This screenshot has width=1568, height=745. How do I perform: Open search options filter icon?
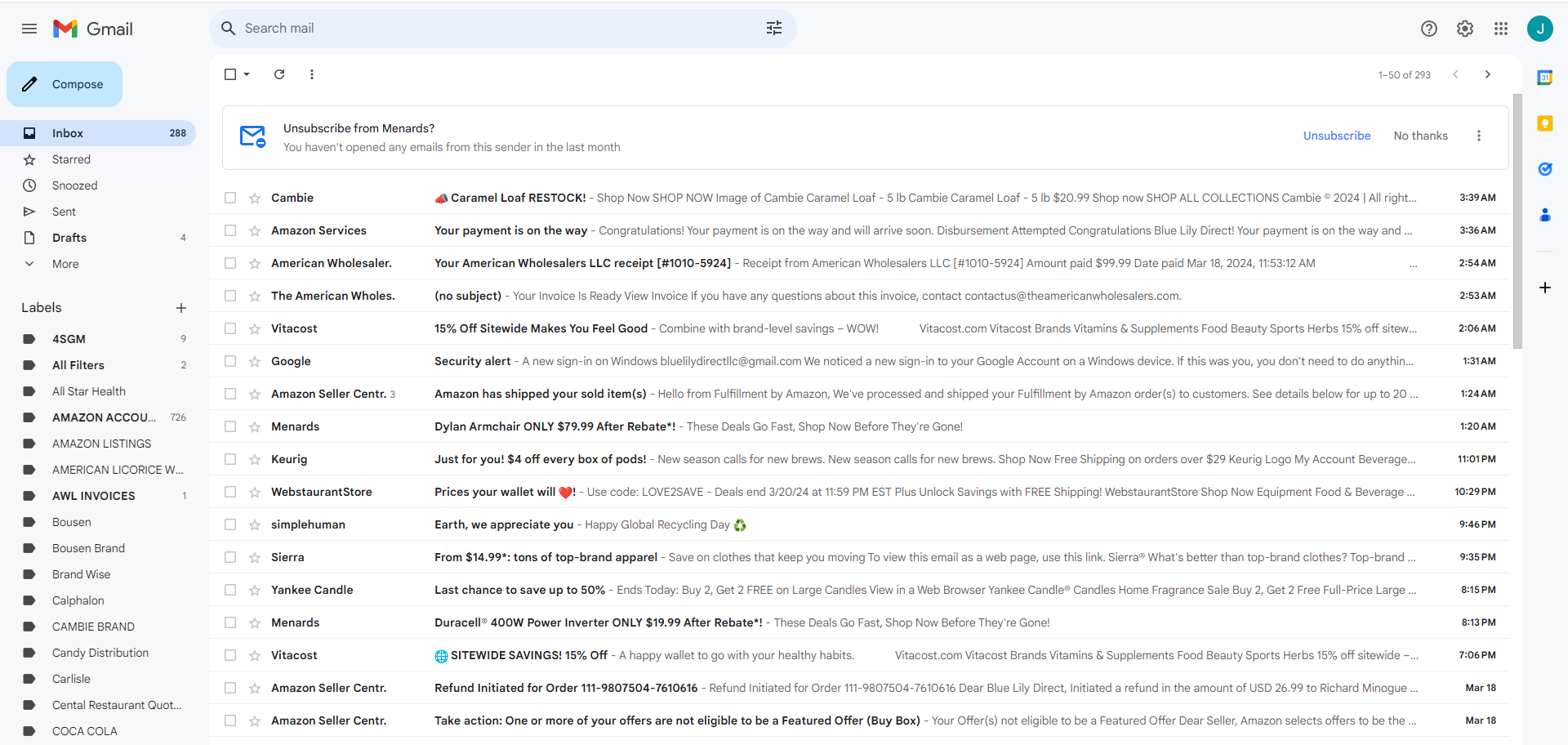tap(774, 29)
